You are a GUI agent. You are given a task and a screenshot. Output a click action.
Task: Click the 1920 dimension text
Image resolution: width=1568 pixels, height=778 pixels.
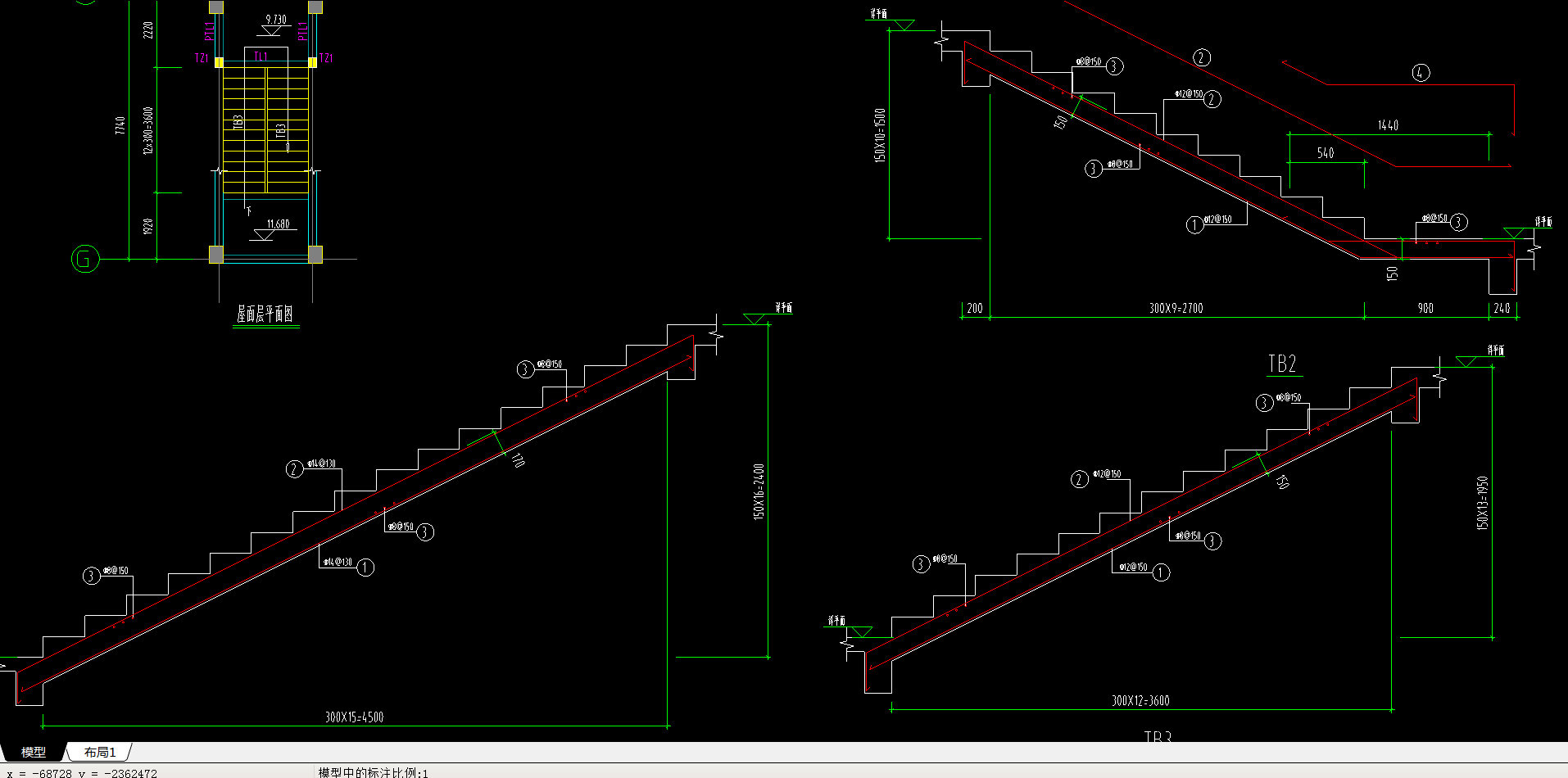coord(148,226)
